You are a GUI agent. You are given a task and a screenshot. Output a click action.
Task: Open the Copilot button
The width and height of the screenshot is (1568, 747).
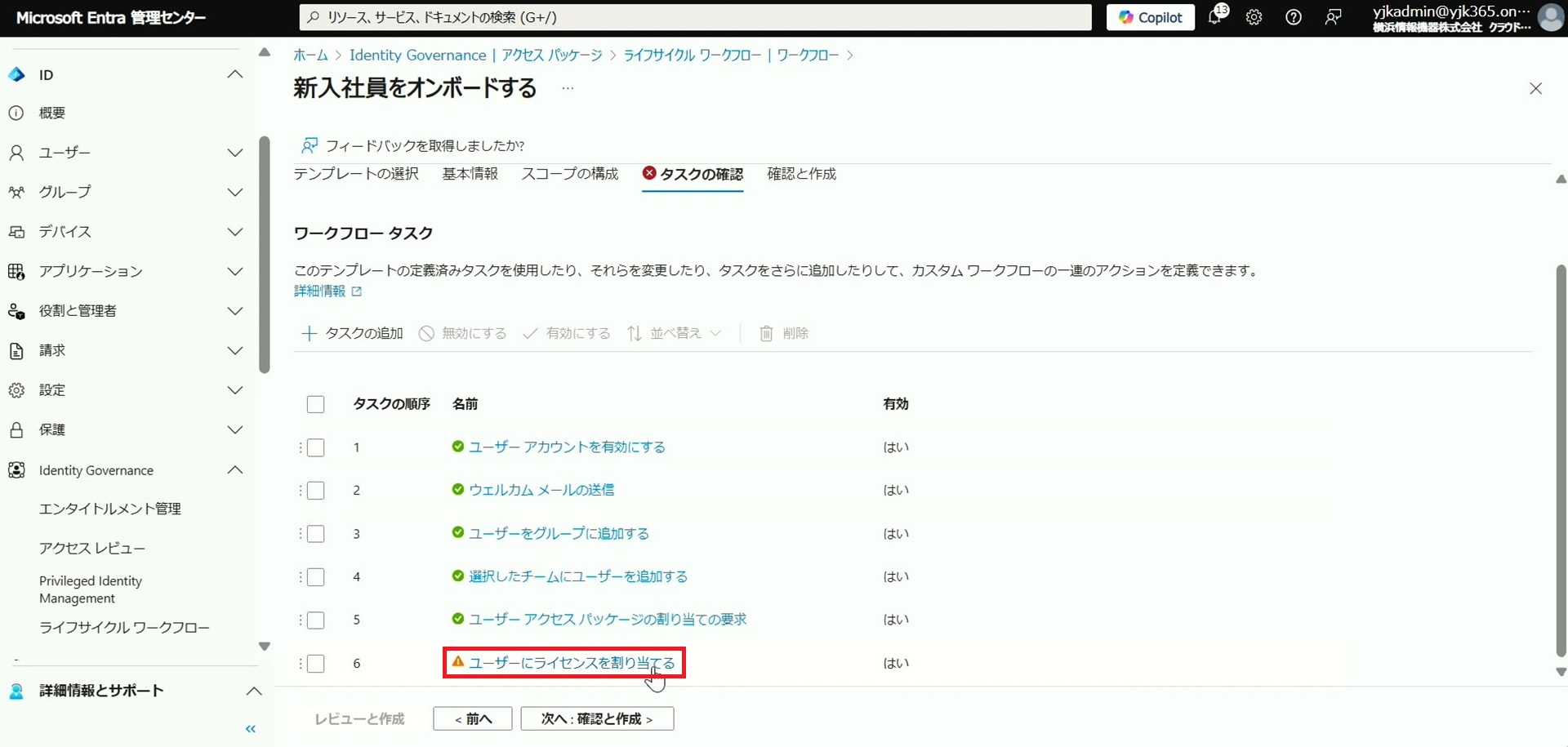pyautogui.click(x=1150, y=17)
